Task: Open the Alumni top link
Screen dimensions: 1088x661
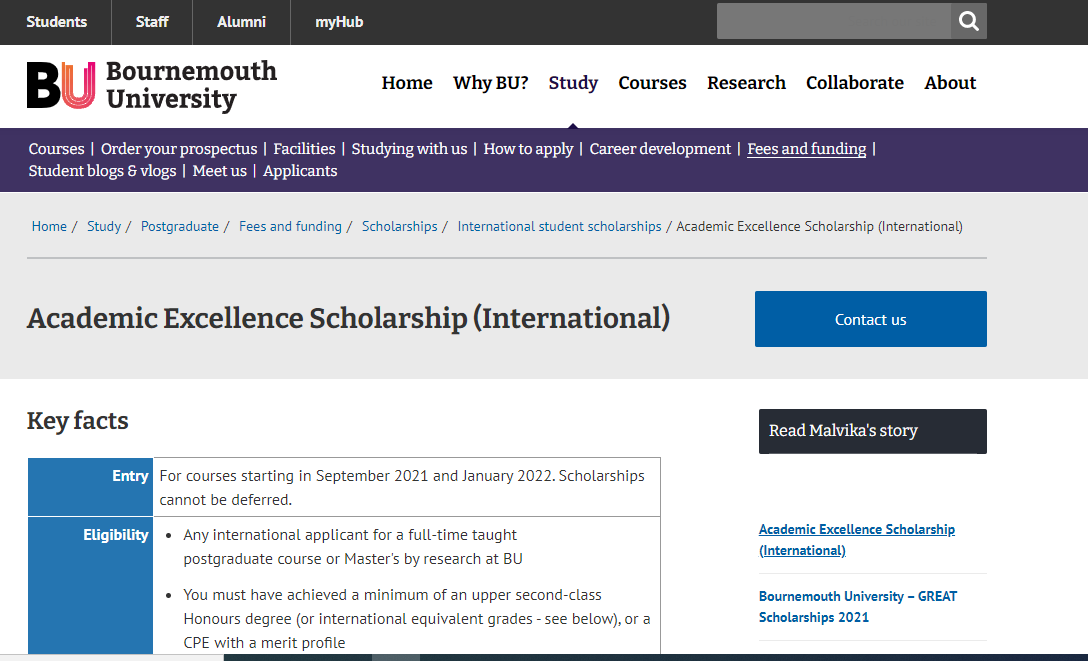Action: [241, 22]
